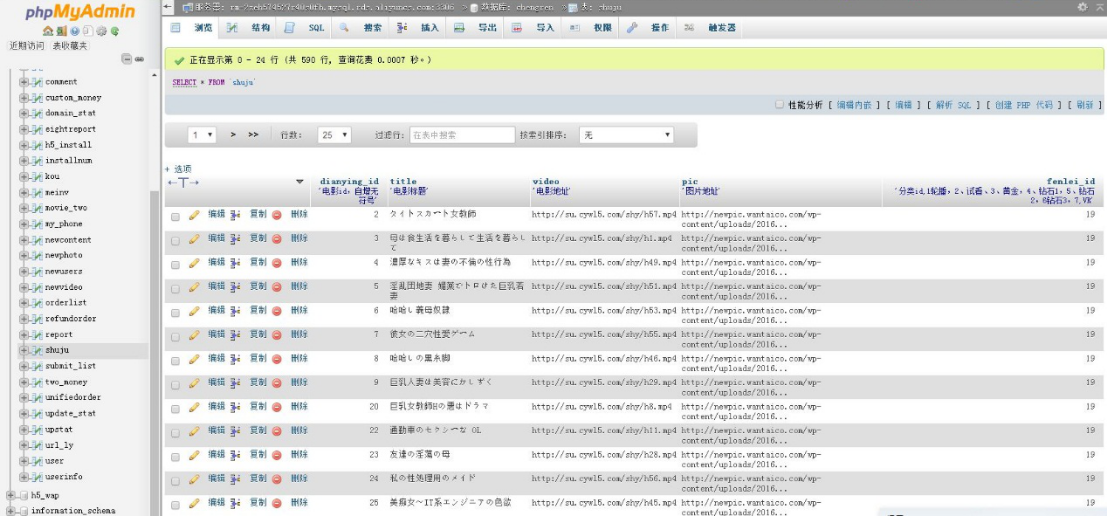Click the phpMyAdmin home icon

pos(48,32)
